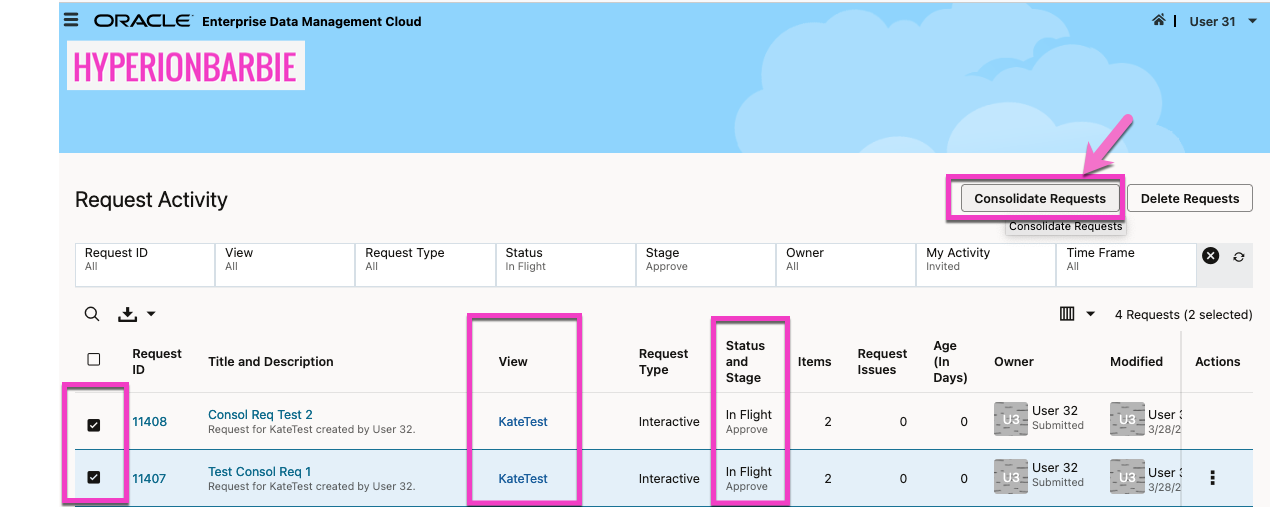Open the Time Frame filter dropdown
Screen dimensions: 1270x507
click(1125, 260)
